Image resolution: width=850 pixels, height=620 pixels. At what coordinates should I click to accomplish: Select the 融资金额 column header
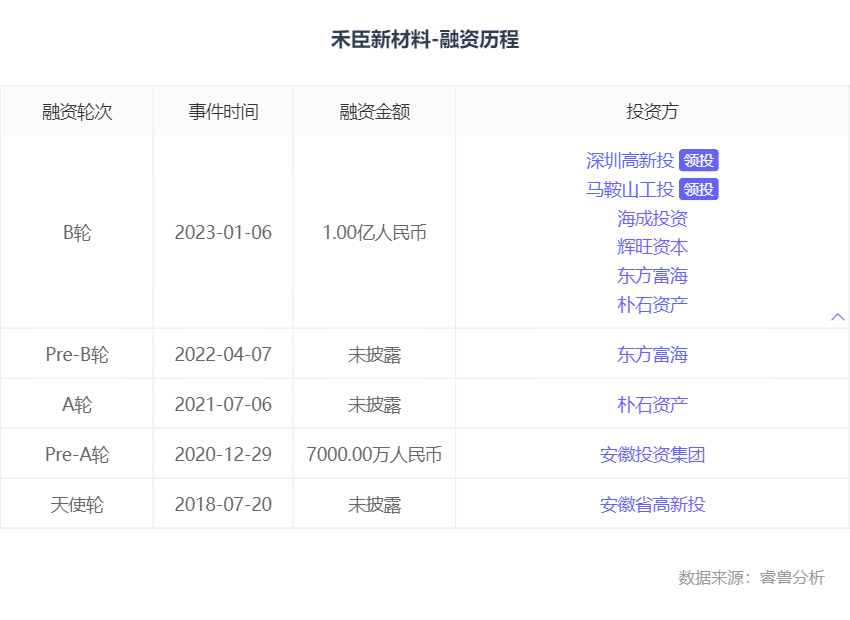coord(374,112)
